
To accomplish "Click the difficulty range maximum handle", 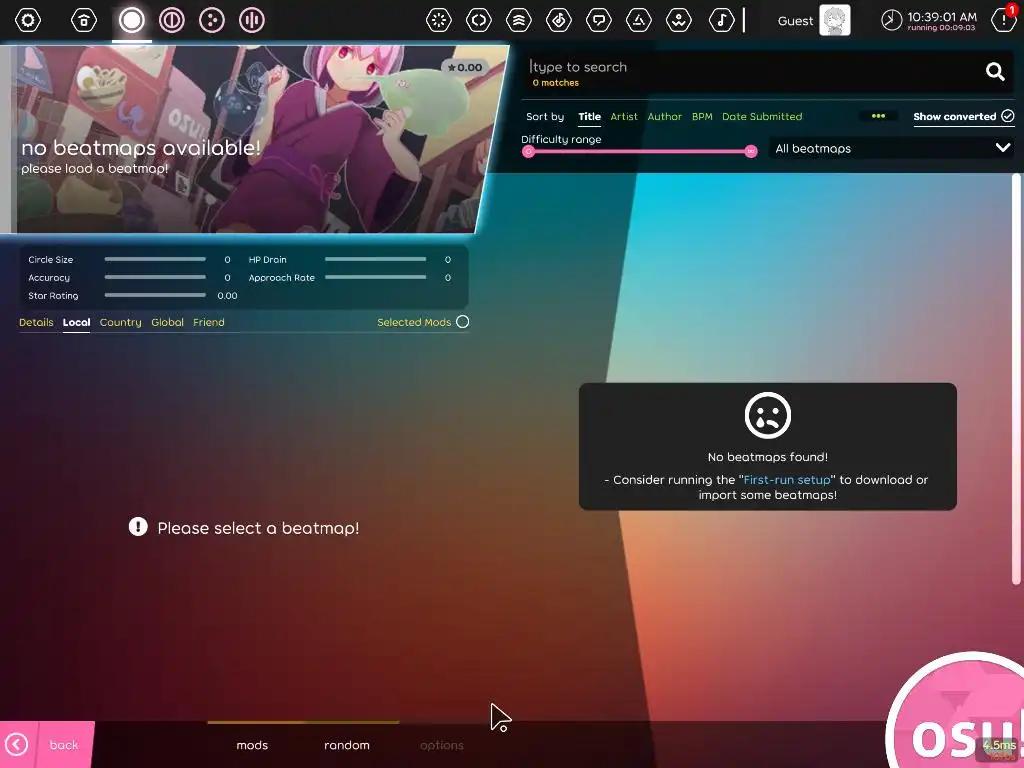I will point(751,152).
